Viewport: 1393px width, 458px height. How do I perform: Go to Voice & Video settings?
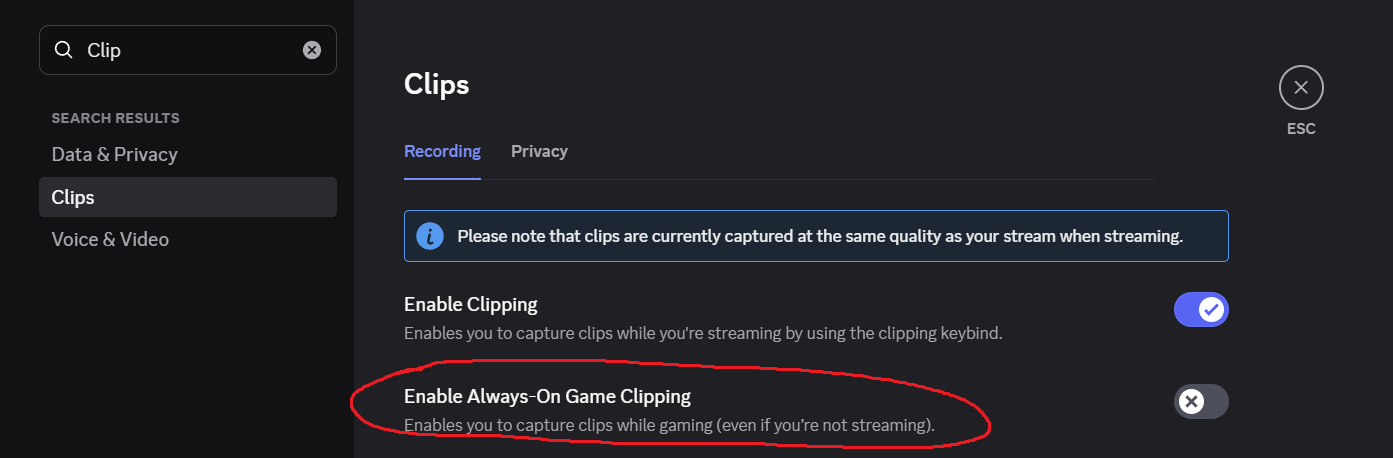pos(110,239)
